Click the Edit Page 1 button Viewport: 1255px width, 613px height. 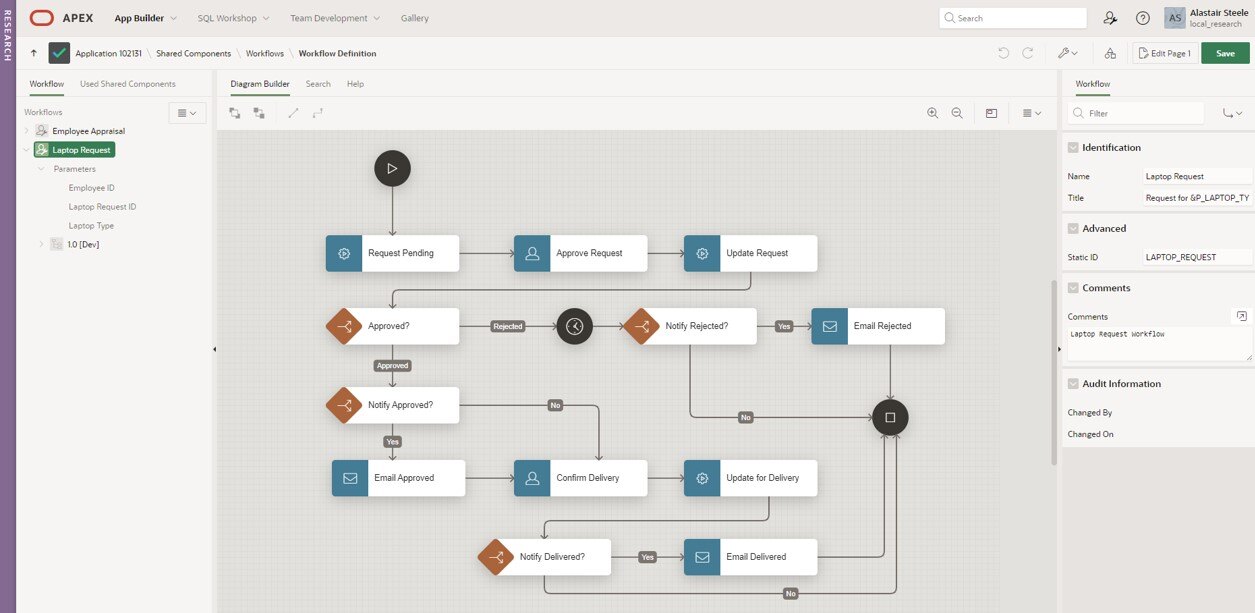[x=1164, y=53]
